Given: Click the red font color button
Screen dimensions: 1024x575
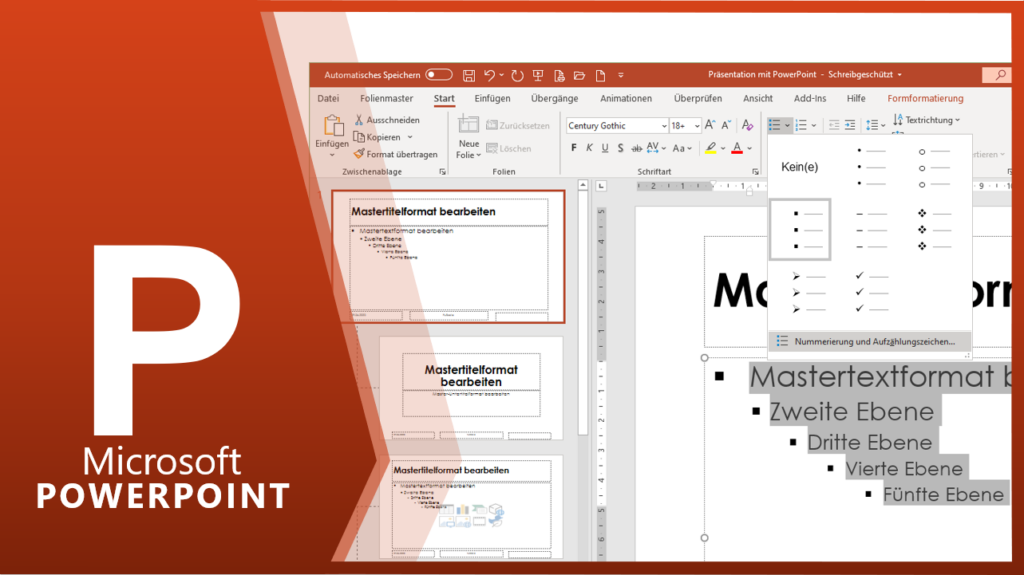Looking at the screenshot, I should 737,148.
